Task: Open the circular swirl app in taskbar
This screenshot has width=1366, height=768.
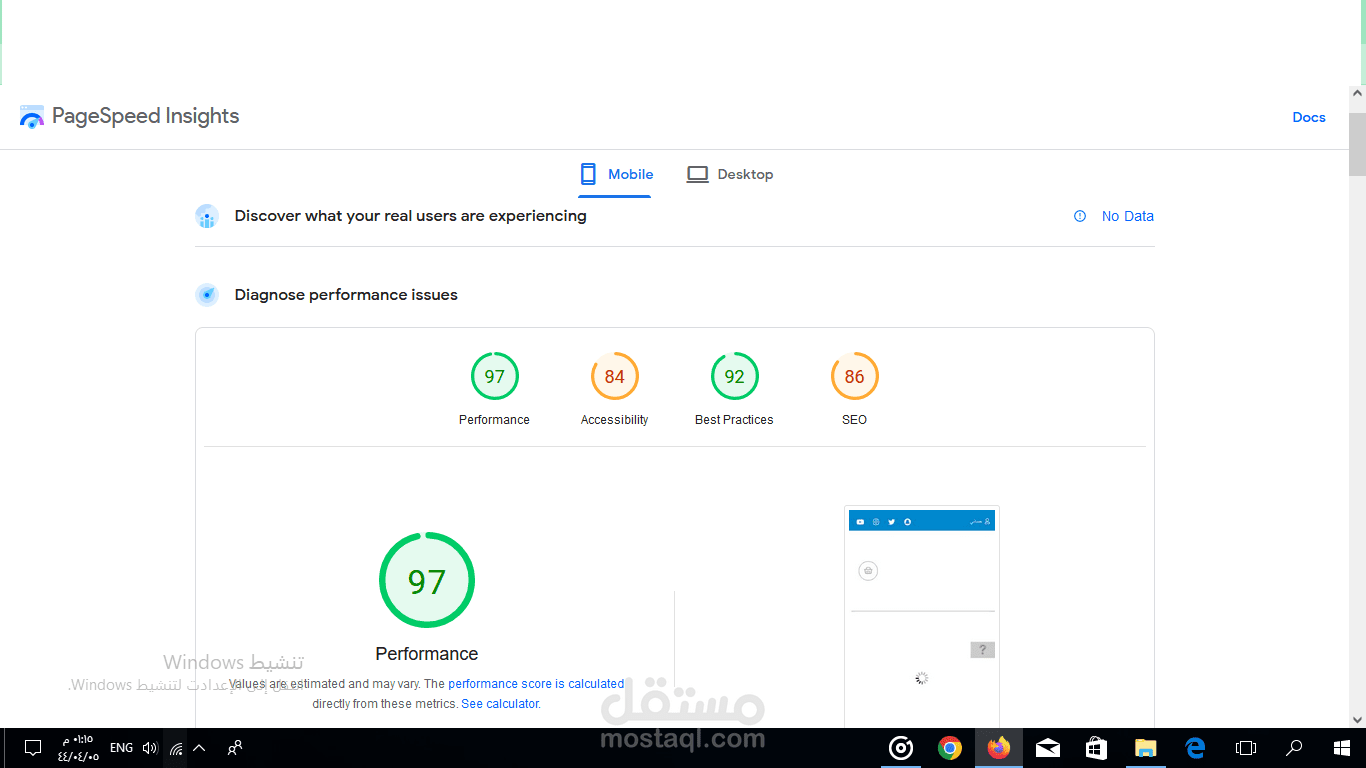Action: tap(901, 748)
